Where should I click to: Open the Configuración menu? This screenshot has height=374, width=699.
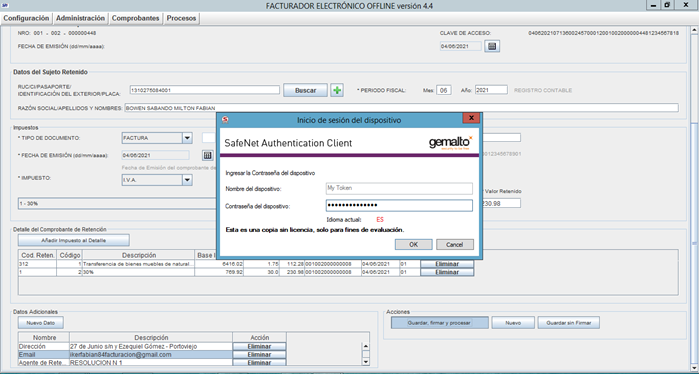pyautogui.click(x=26, y=18)
